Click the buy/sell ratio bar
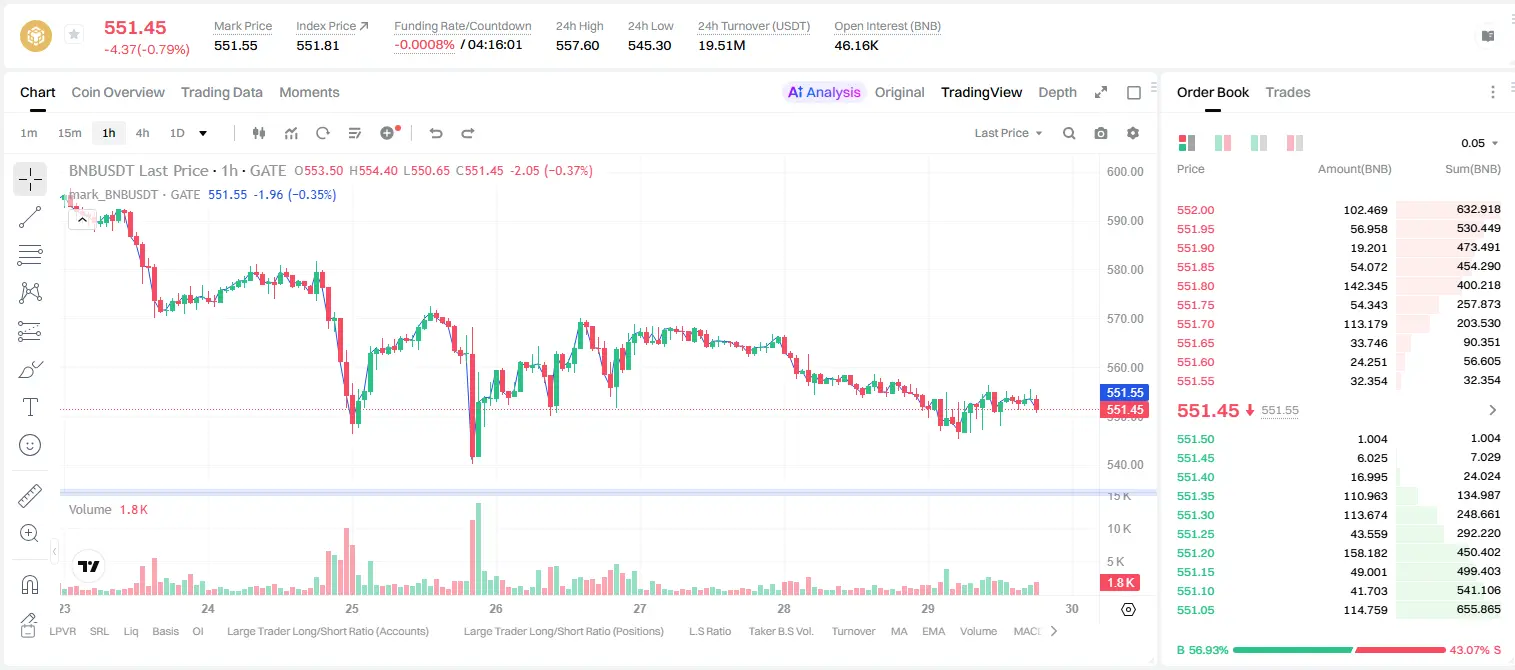 1339,650
